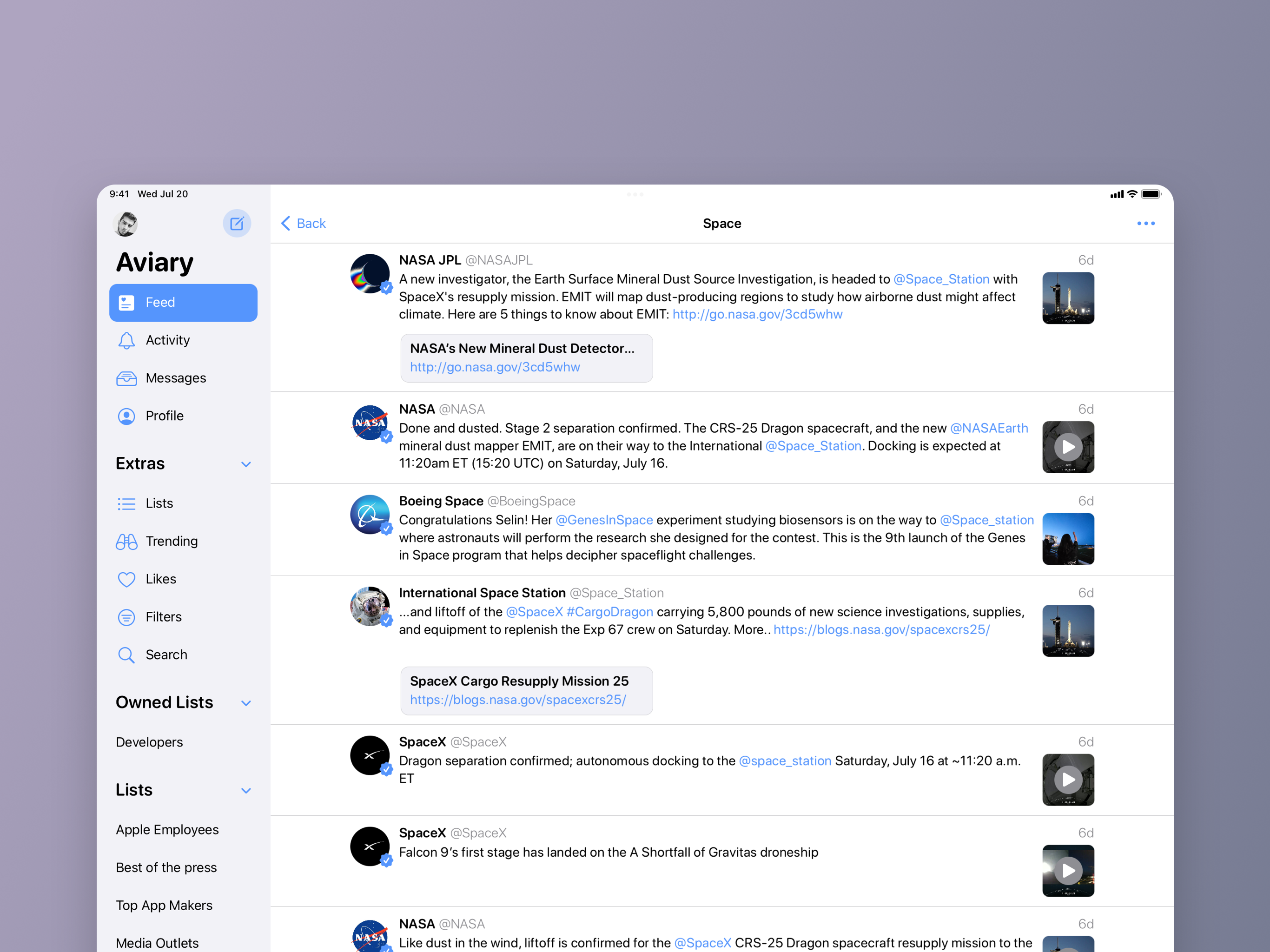Go to Profile page
The height and width of the screenshot is (952, 1270).
(x=183, y=416)
